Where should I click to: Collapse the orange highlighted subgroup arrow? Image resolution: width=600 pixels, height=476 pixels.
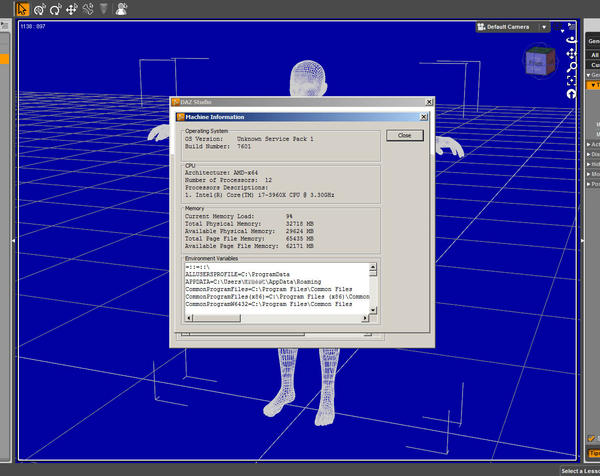tap(593, 85)
